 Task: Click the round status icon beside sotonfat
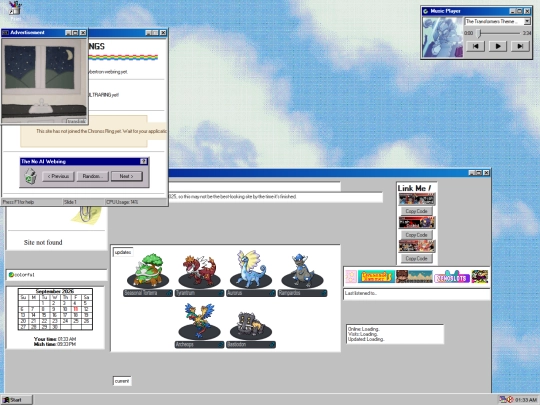11,275
